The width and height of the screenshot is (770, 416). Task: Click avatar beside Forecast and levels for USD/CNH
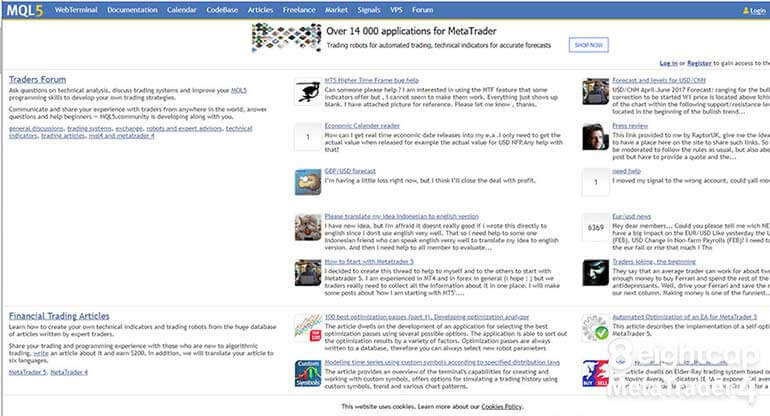pos(595,91)
